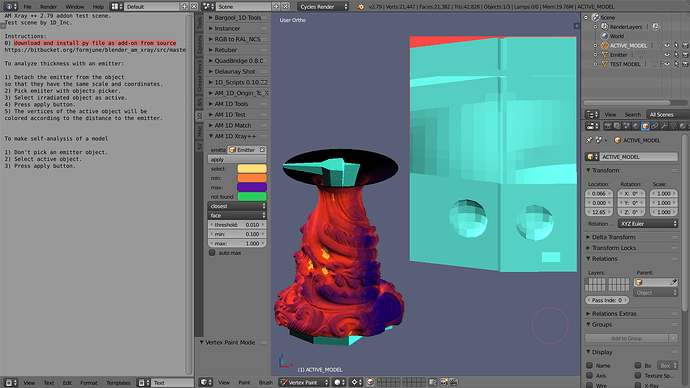Click the Add to Group button
690x388 pixels.
[x=627, y=338]
